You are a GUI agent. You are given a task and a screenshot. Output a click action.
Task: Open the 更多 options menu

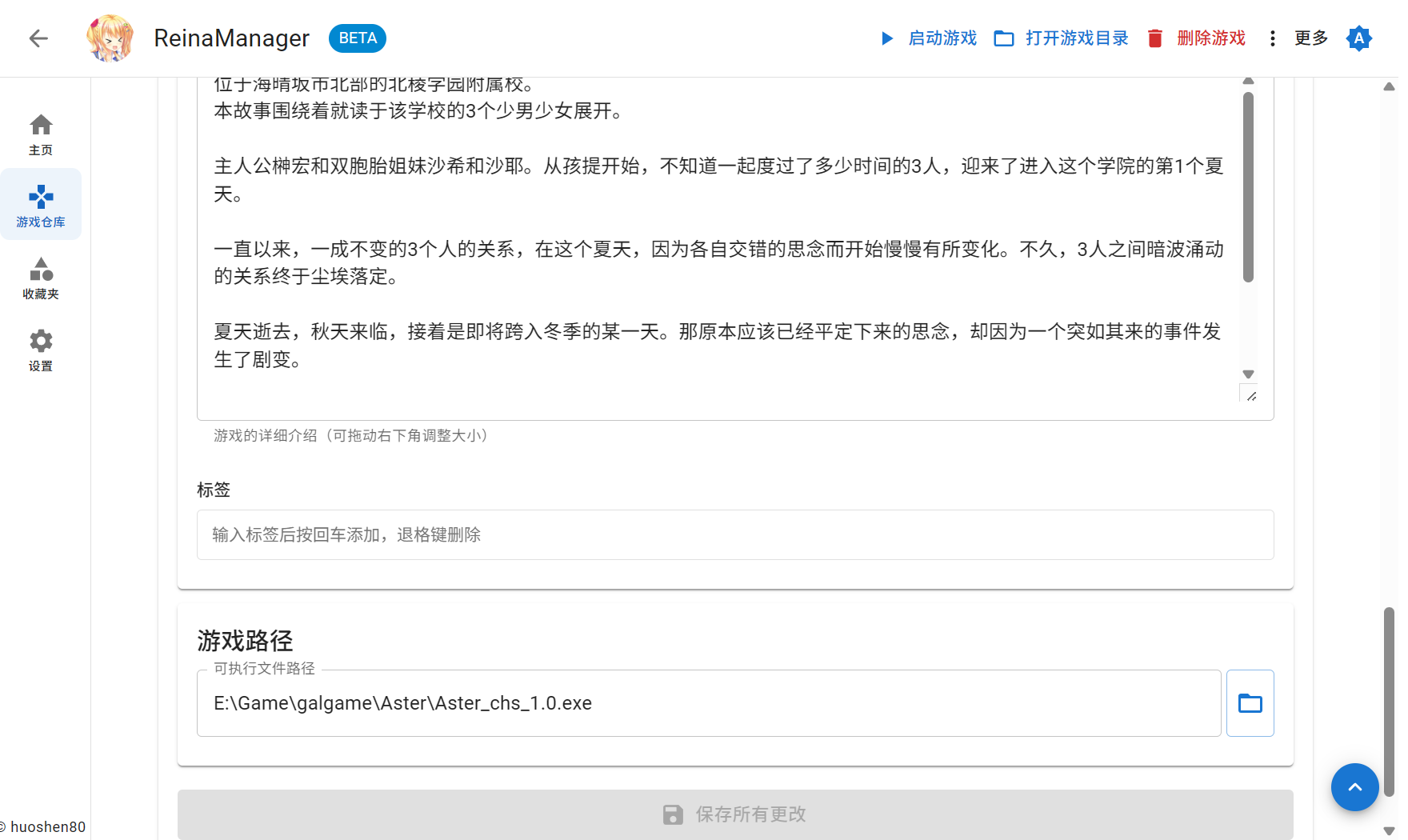[x=1298, y=38]
